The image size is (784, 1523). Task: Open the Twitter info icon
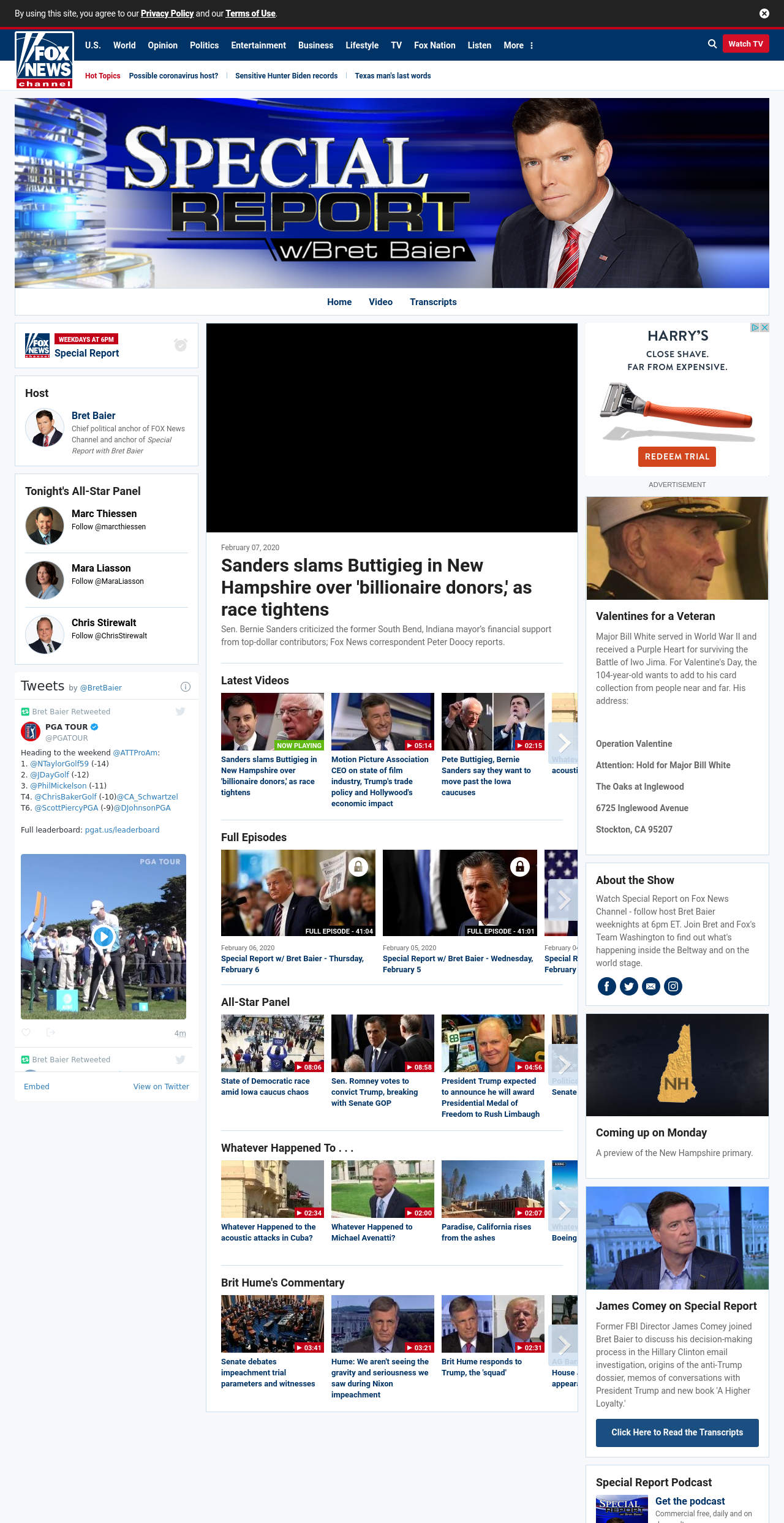[x=186, y=687]
